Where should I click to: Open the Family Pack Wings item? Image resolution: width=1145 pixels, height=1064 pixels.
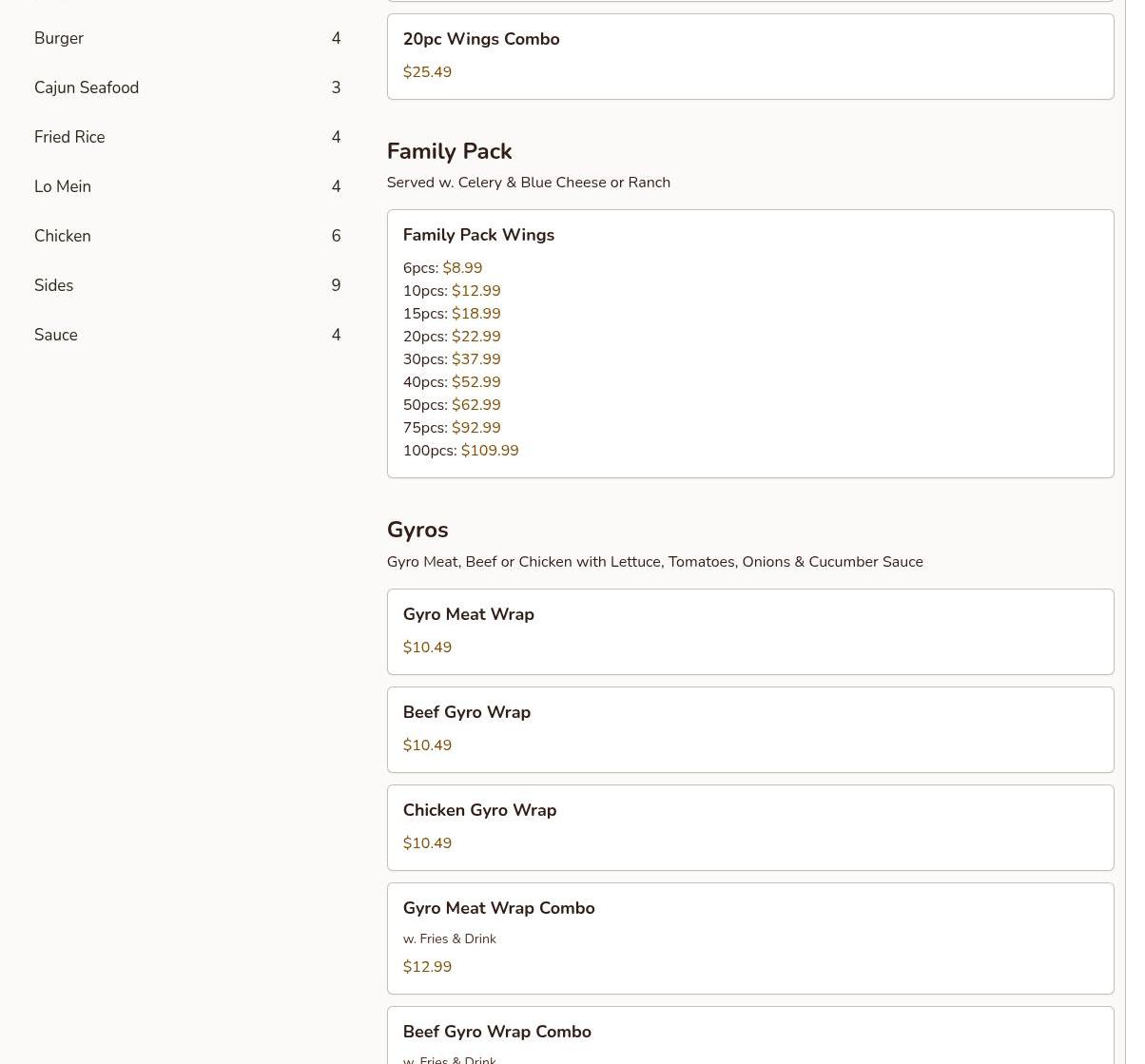[x=749, y=235]
